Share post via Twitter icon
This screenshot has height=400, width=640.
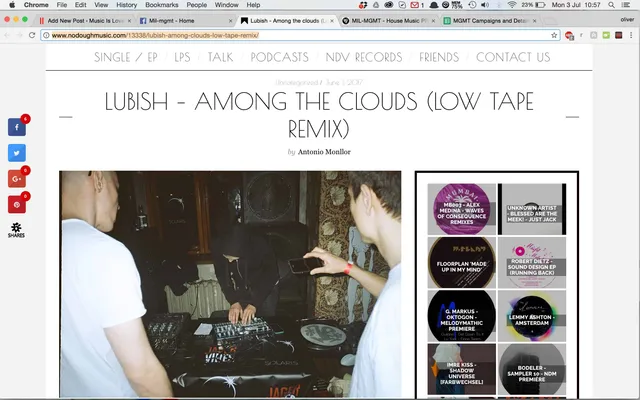pyautogui.click(x=17, y=153)
